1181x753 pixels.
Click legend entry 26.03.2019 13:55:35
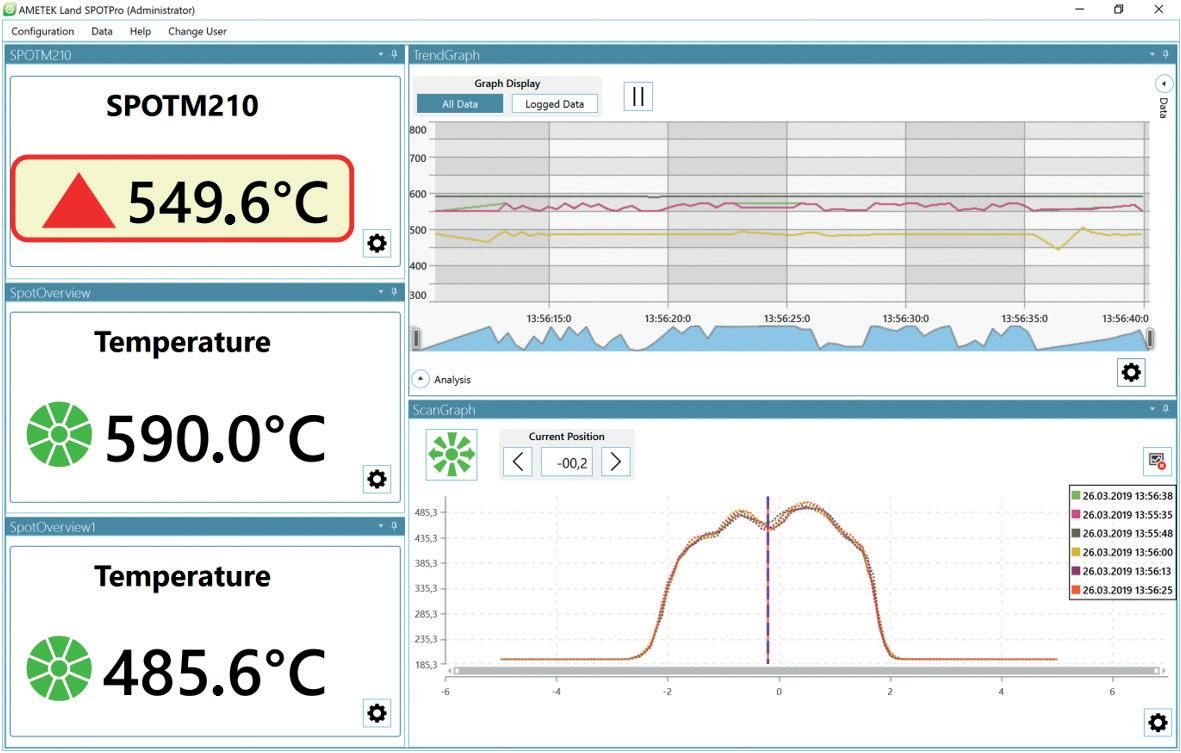tap(1121, 514)
